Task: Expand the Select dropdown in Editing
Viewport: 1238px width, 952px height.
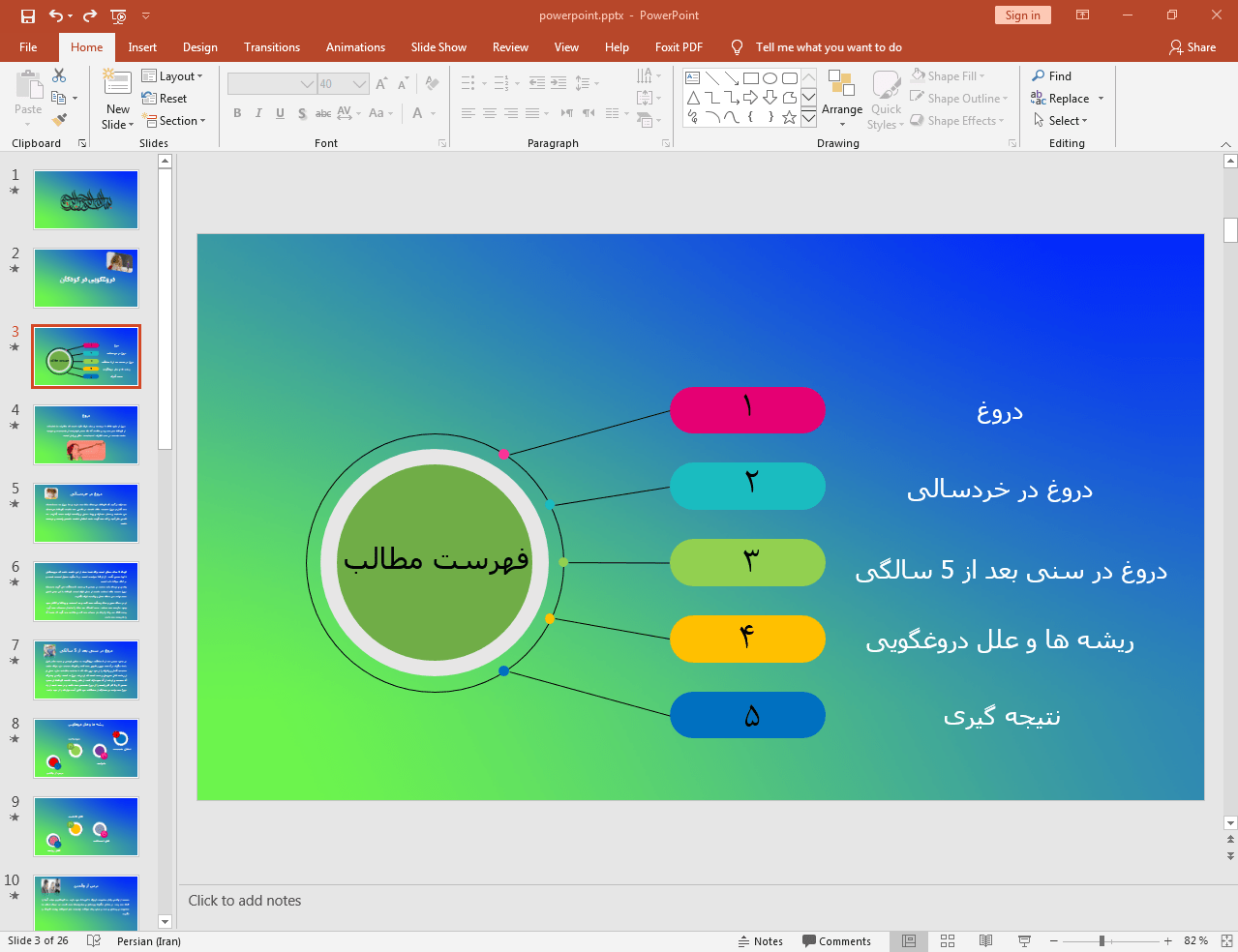Action: coord(1062,121)
